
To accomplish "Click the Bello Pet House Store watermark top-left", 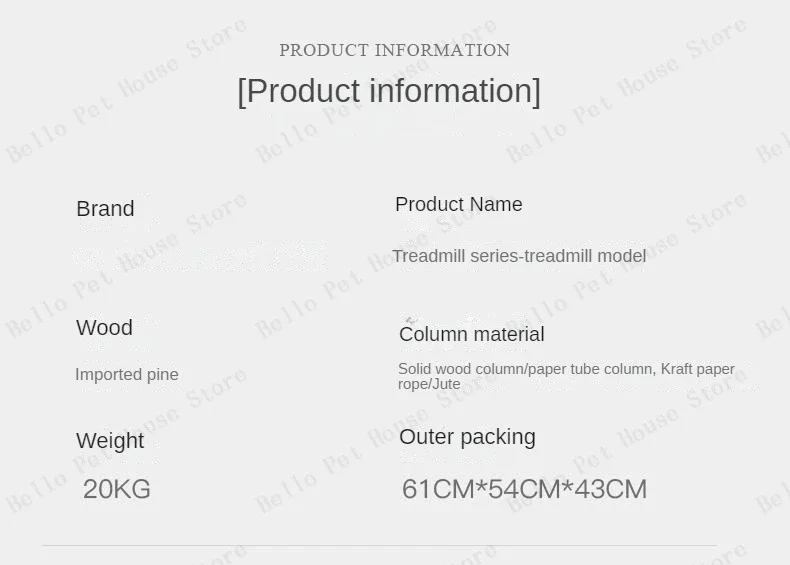I will tap(126, 90).
